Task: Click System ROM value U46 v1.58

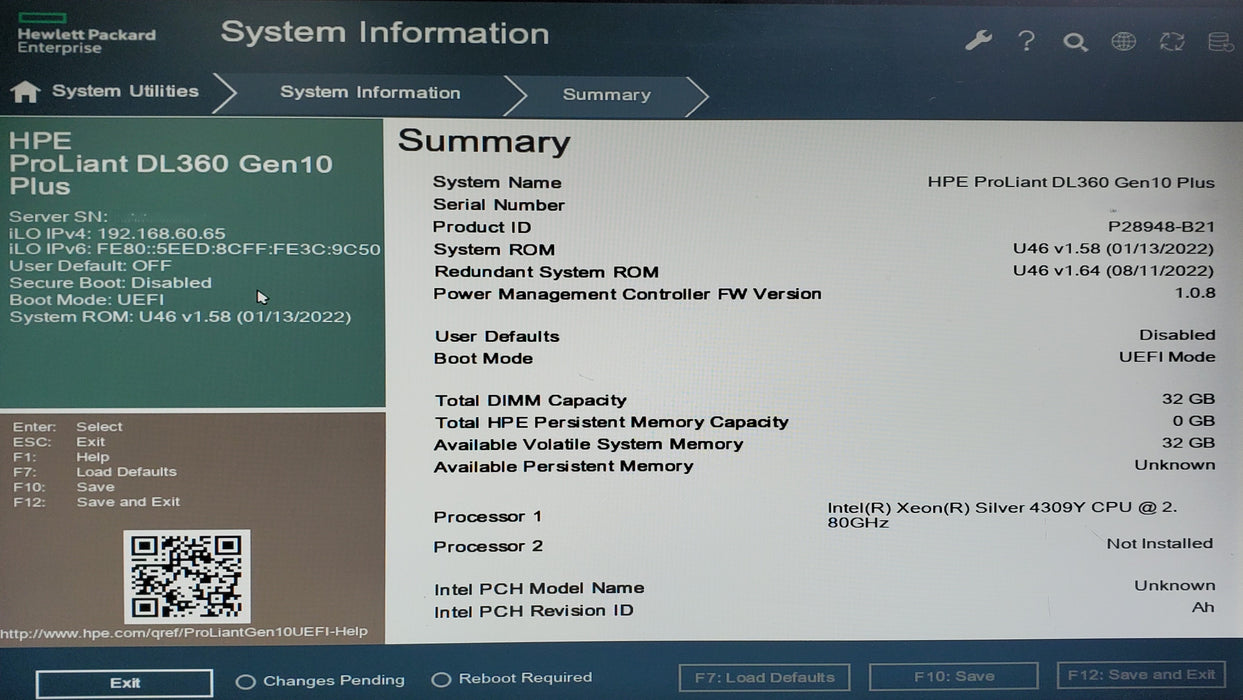Action: point(1113,249)
